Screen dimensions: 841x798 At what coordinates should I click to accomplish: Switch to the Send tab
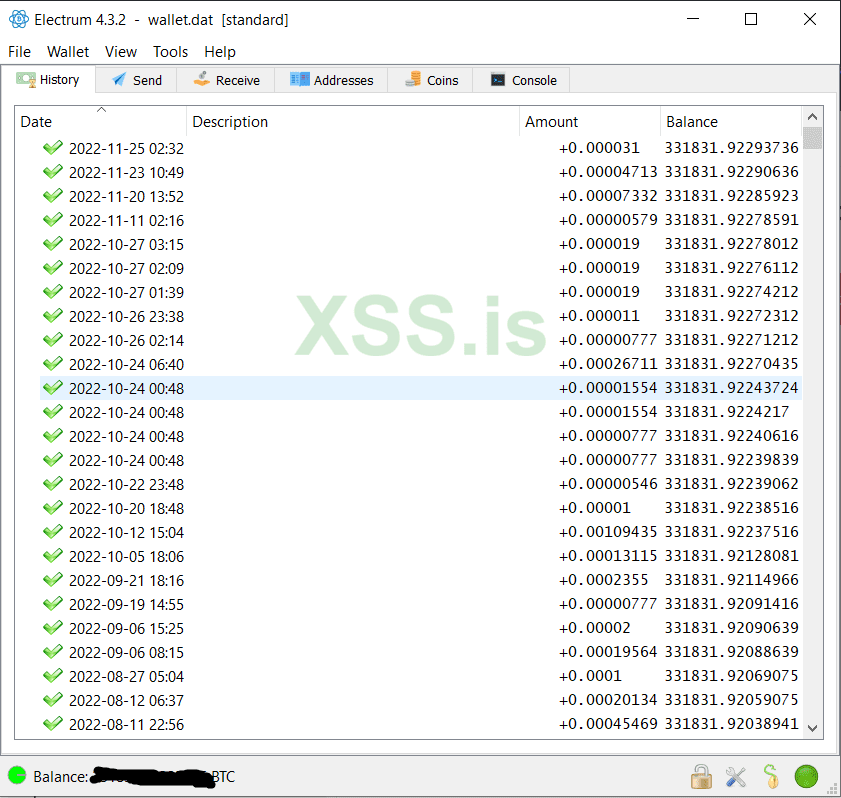[137, 80]
